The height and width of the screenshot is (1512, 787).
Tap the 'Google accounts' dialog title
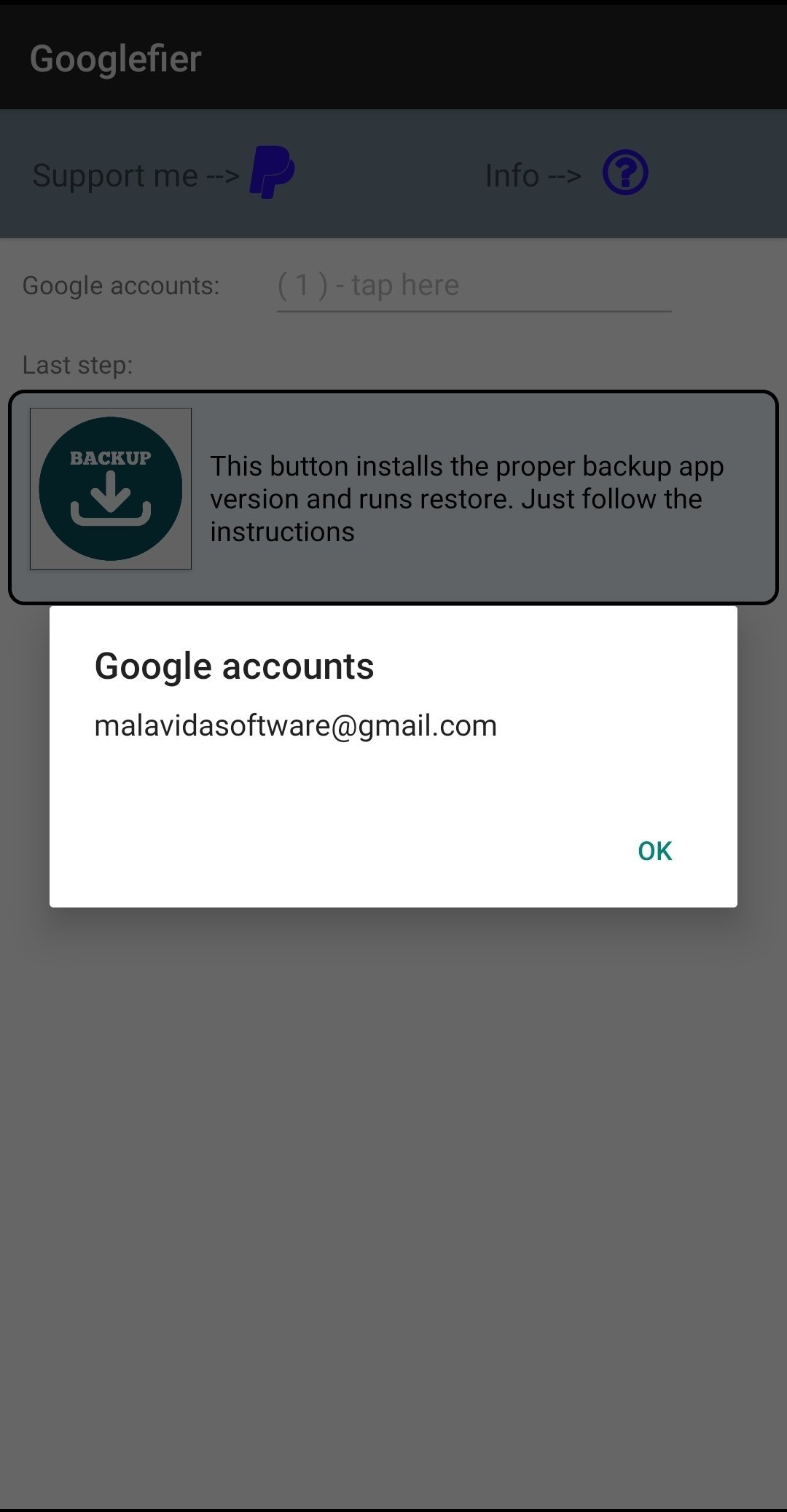(x=235, y=666)
